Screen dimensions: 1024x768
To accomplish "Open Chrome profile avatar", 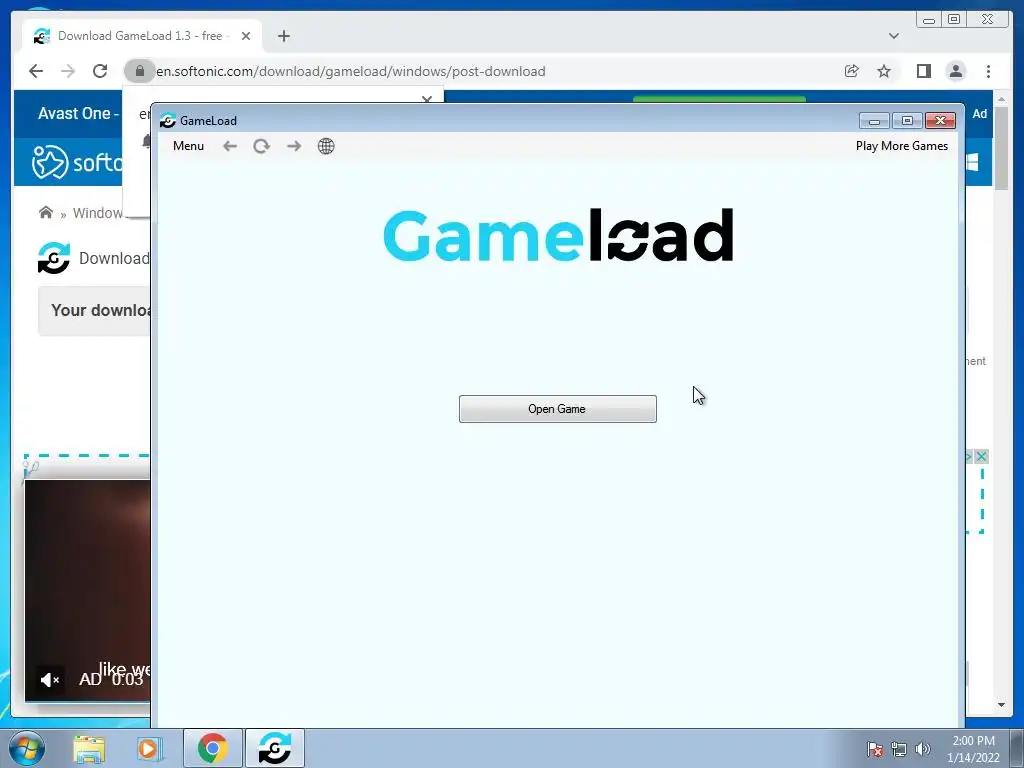I will coord(955,71).
